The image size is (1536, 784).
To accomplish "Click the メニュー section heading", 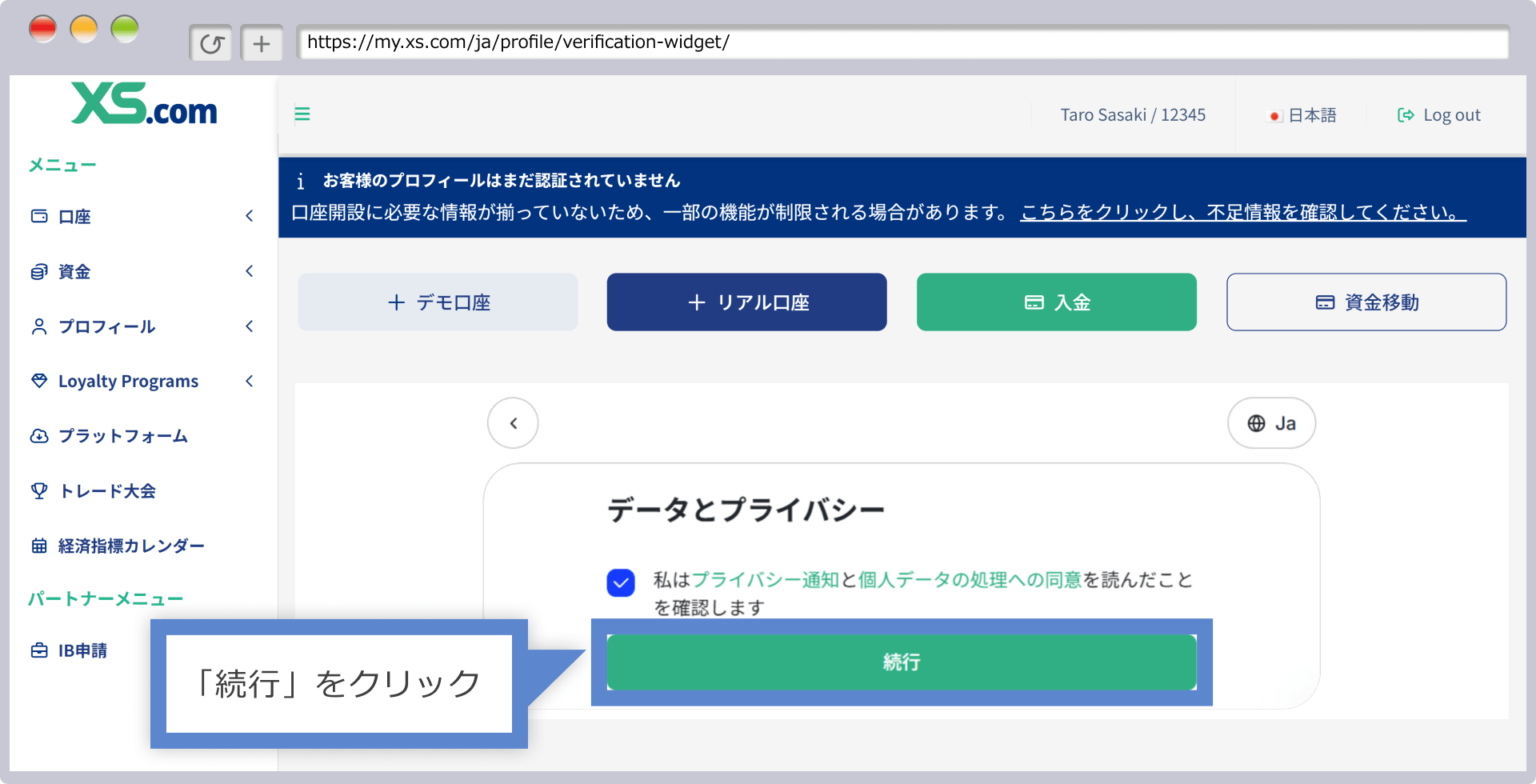I will click(62, 166).
